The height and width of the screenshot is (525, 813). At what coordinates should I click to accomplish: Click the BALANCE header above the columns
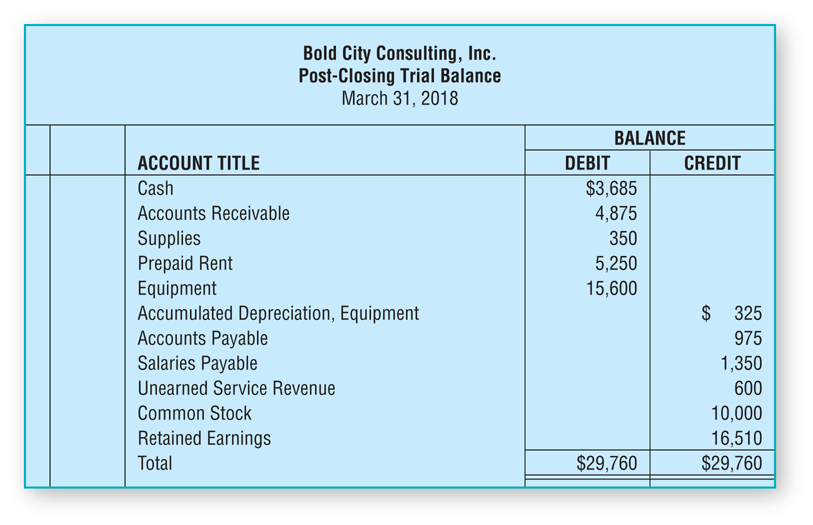click(649, 138)
